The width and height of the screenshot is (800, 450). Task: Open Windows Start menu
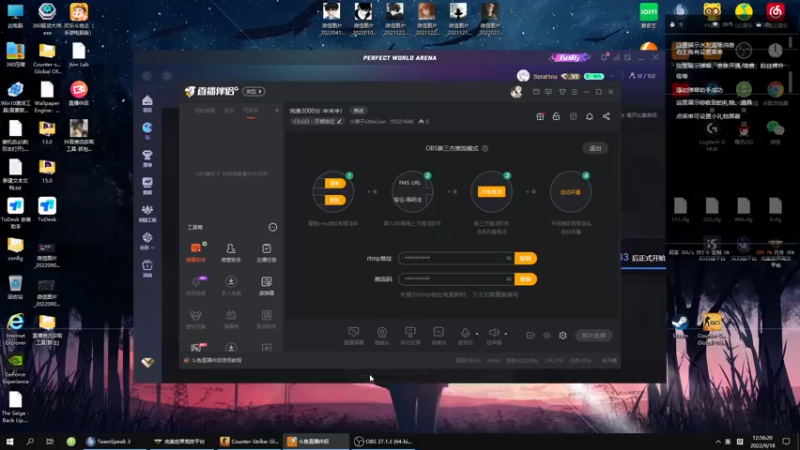point(10,441)
